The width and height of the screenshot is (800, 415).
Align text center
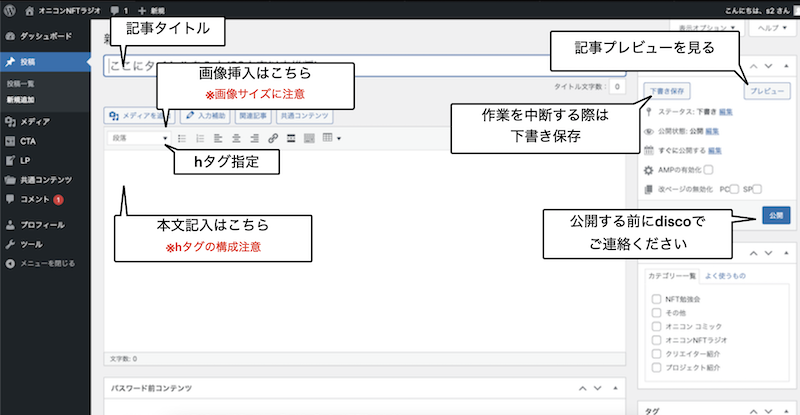[236, 138]
